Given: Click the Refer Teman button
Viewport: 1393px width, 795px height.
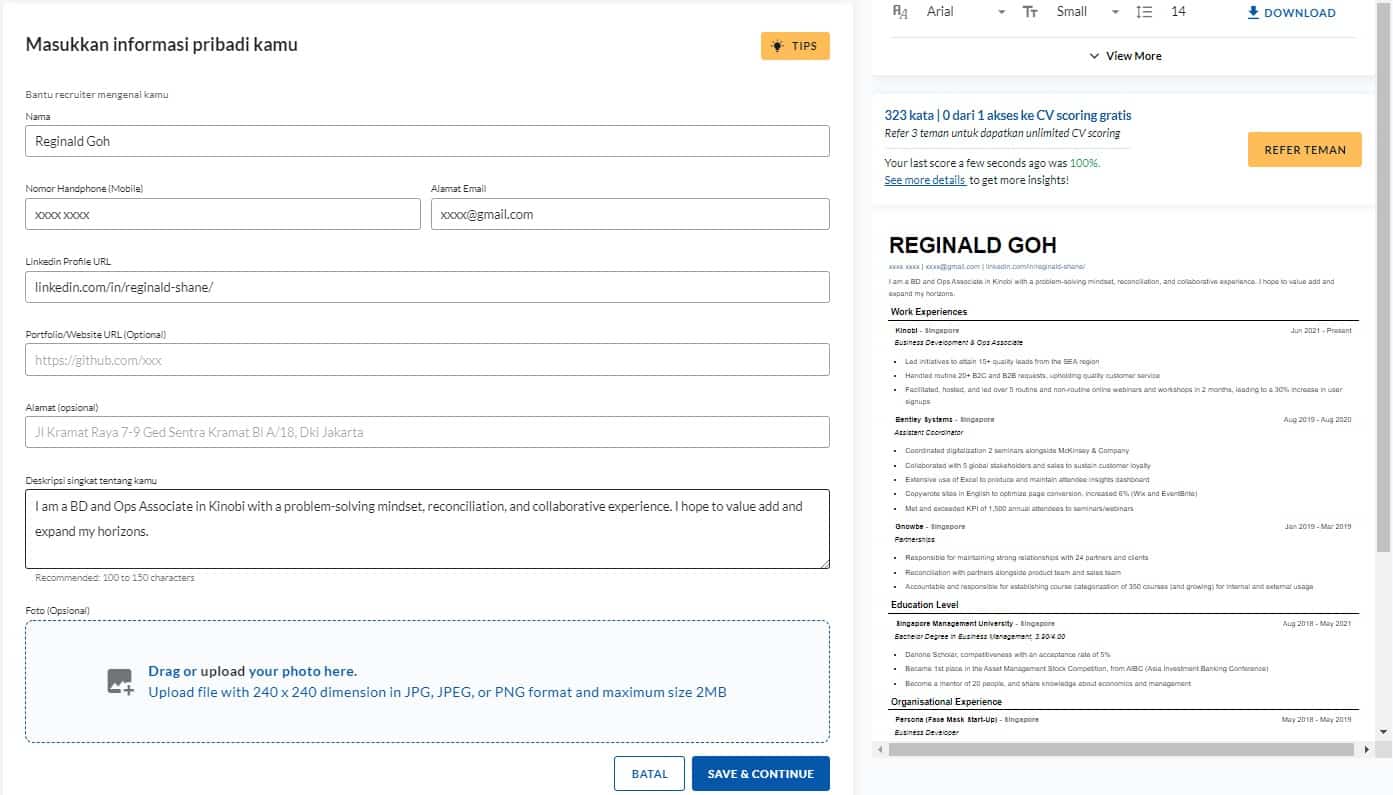Looking at the screenshot, I should click(x=1304, y=150).
